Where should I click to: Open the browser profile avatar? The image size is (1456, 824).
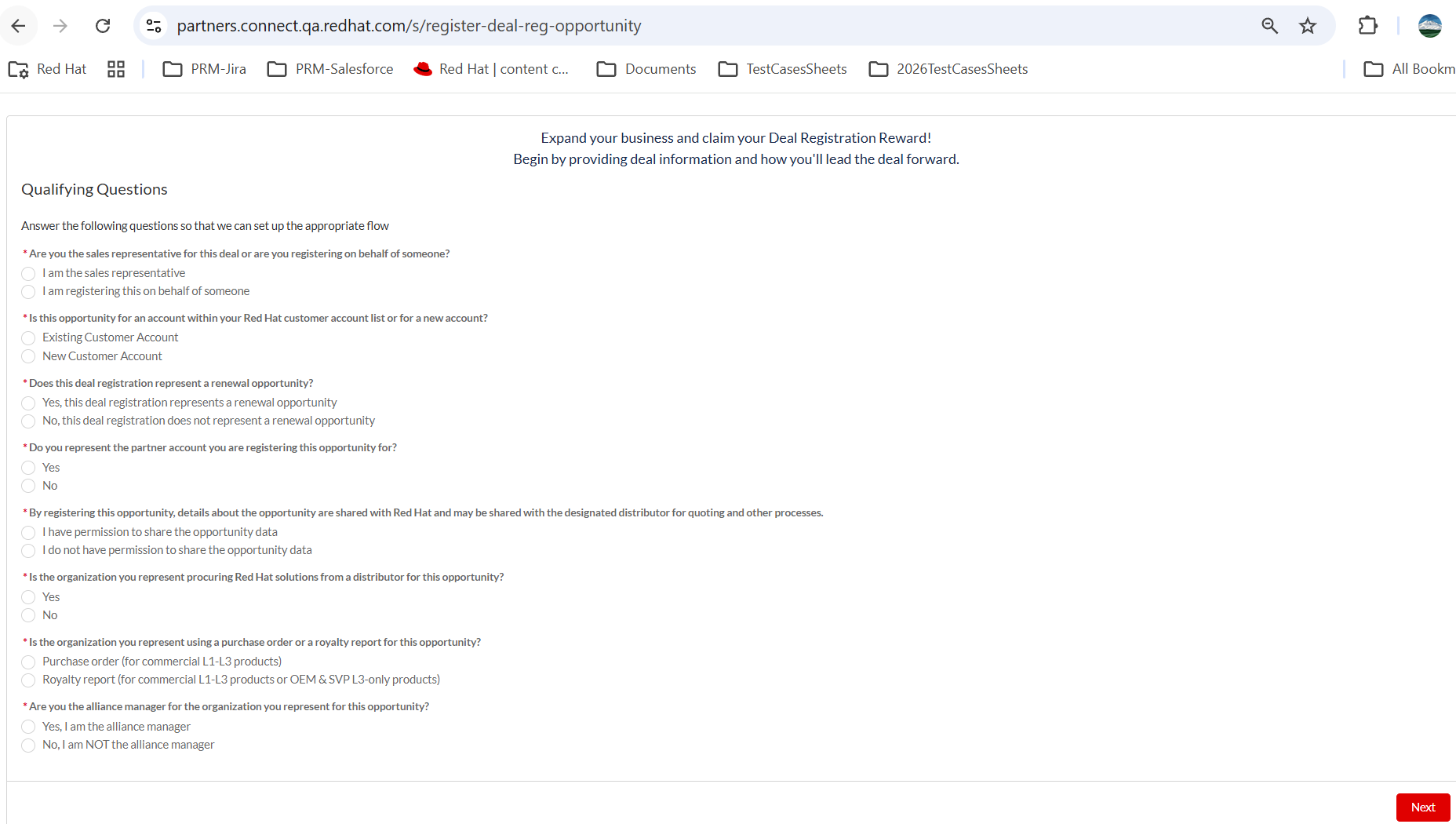pos(1430,26)
